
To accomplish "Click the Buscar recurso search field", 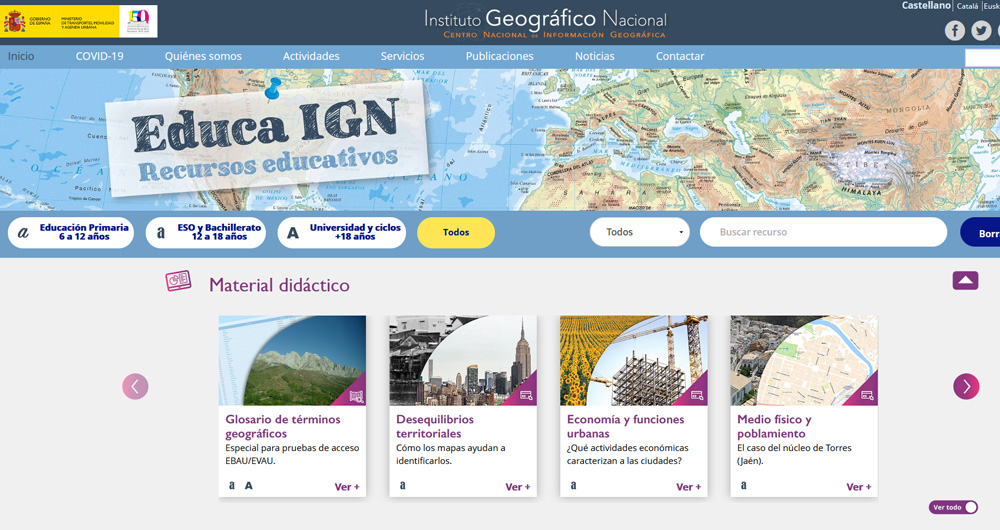I will (x=823, y=232).
